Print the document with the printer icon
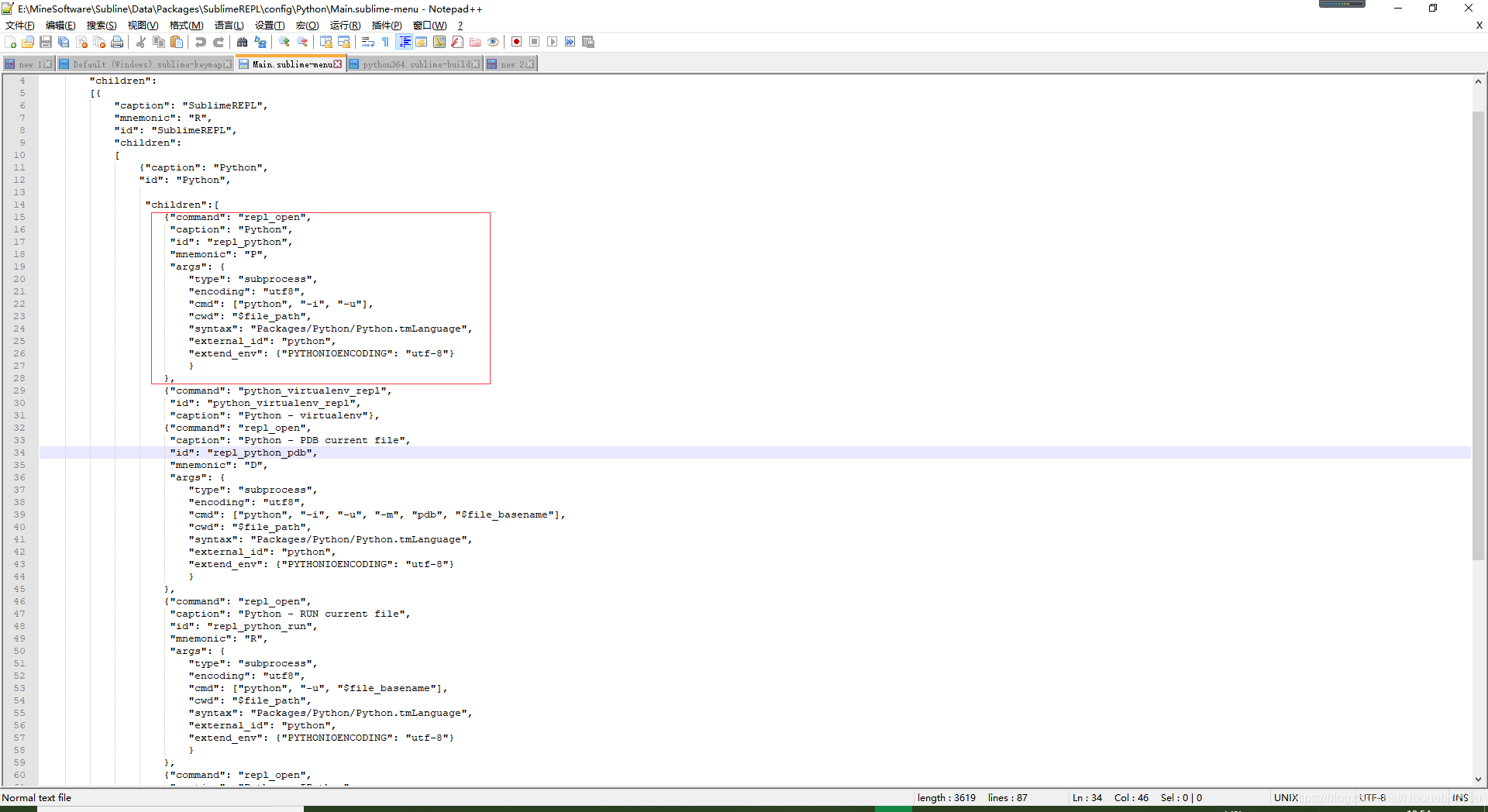1488x812 pixels. coord(117,42)
